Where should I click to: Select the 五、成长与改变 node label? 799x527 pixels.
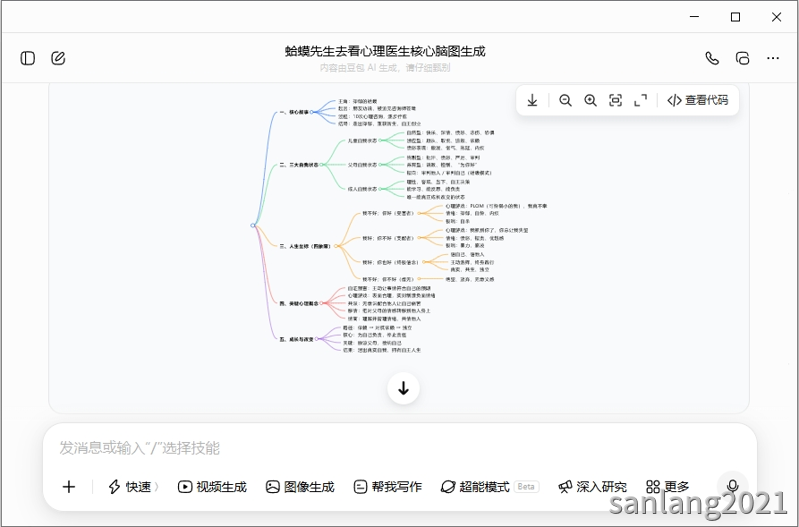click(297, 339)
